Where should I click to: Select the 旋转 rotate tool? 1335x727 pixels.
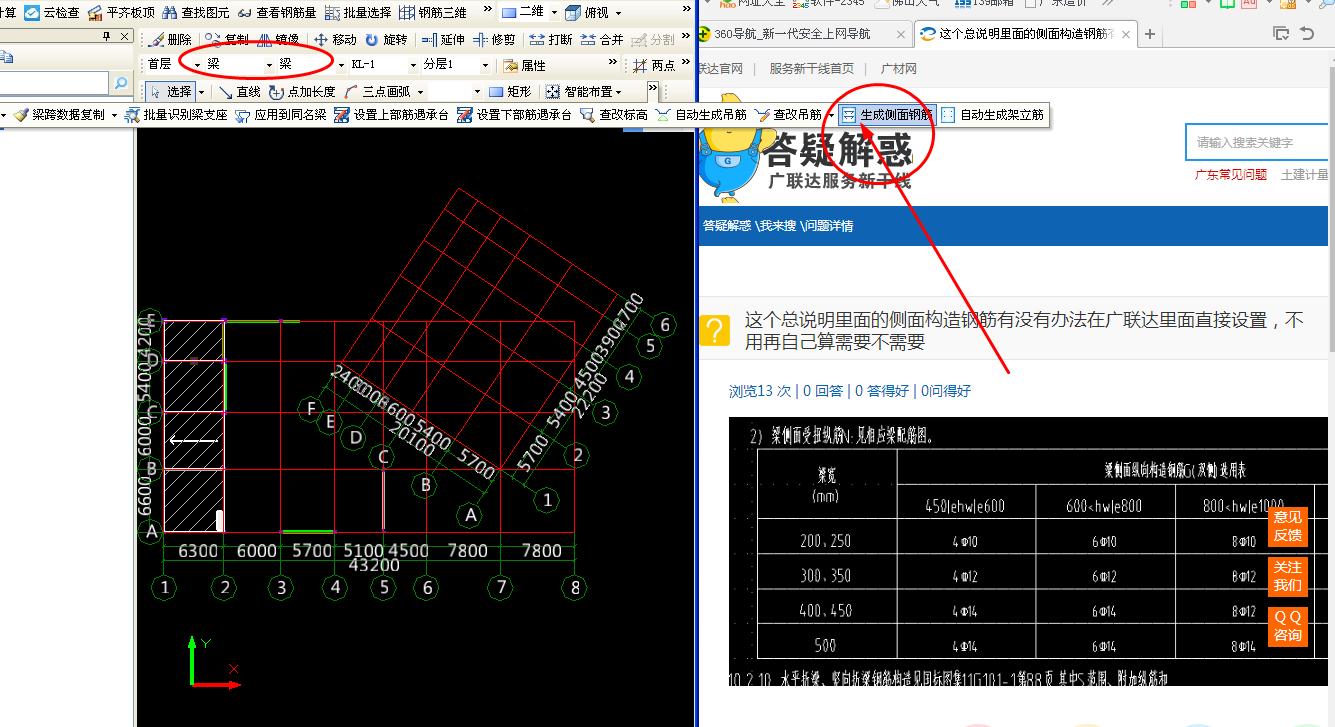coord(386,40)
